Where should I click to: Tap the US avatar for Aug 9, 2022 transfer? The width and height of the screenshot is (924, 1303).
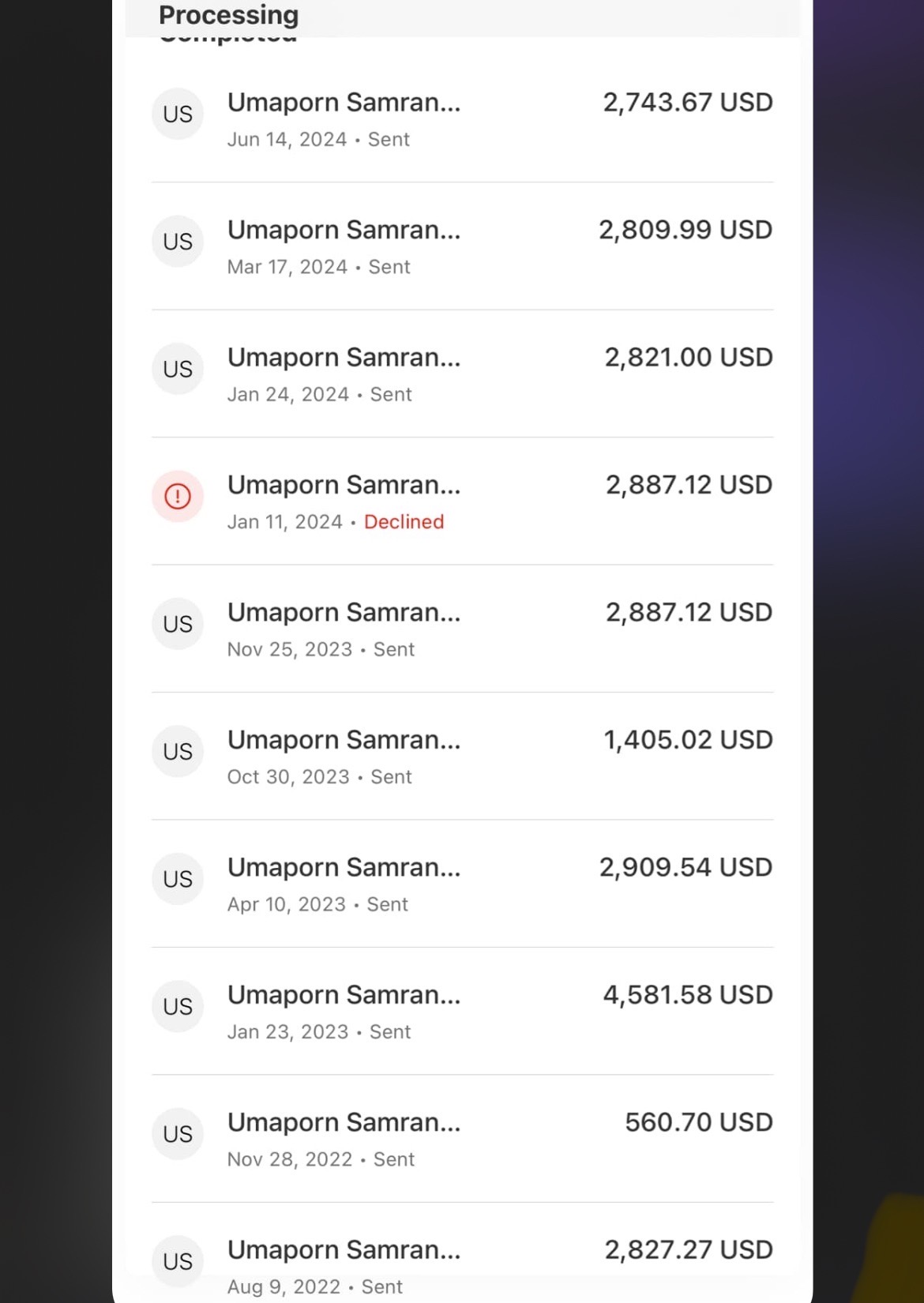(x=178, y=1261)
